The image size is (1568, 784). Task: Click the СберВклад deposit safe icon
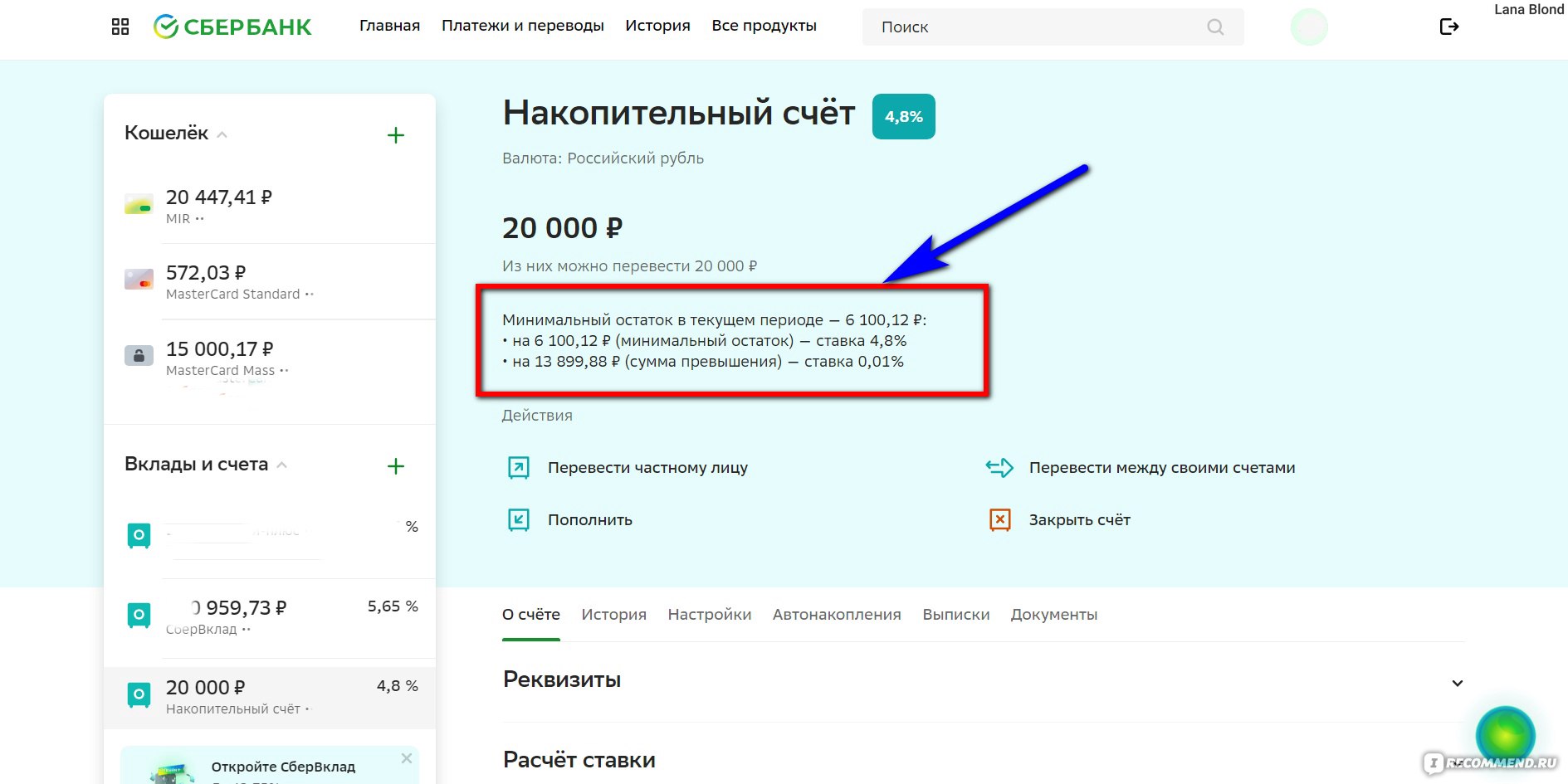coord(139,616)
